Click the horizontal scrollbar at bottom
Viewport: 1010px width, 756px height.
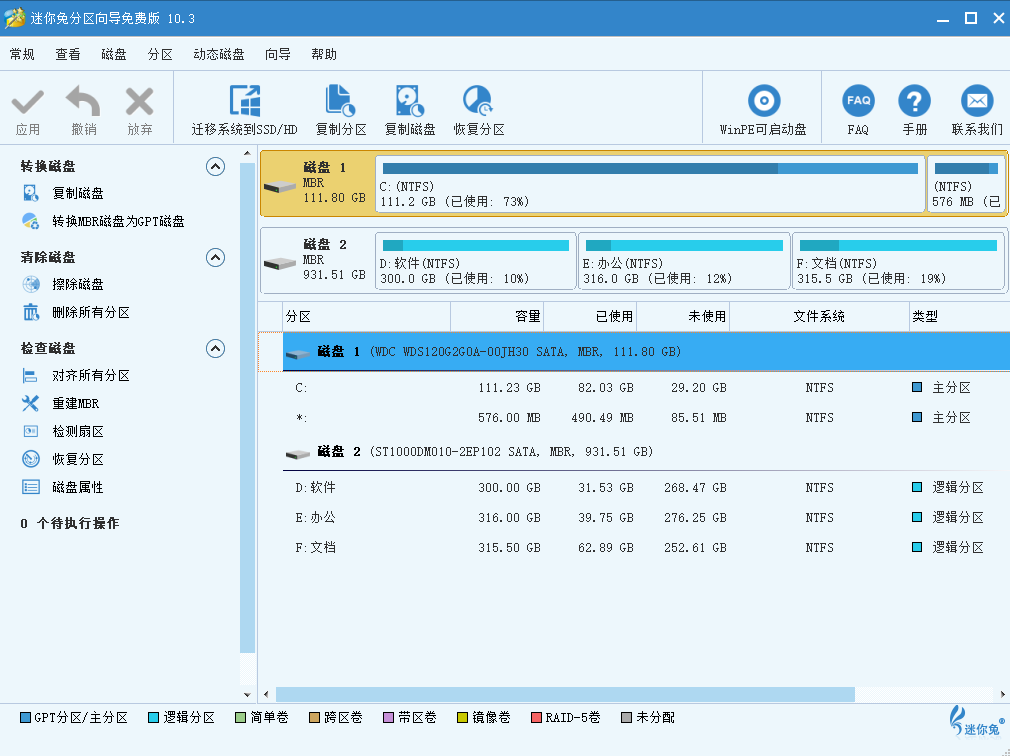(x=565, y=694)
